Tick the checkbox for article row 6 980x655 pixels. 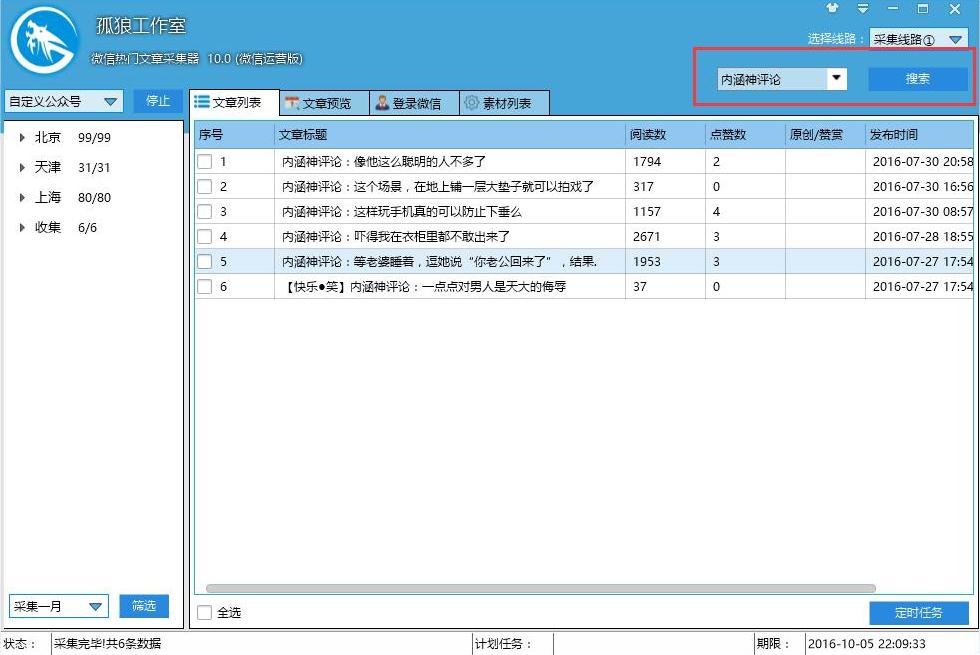click(x=204, y=286)
